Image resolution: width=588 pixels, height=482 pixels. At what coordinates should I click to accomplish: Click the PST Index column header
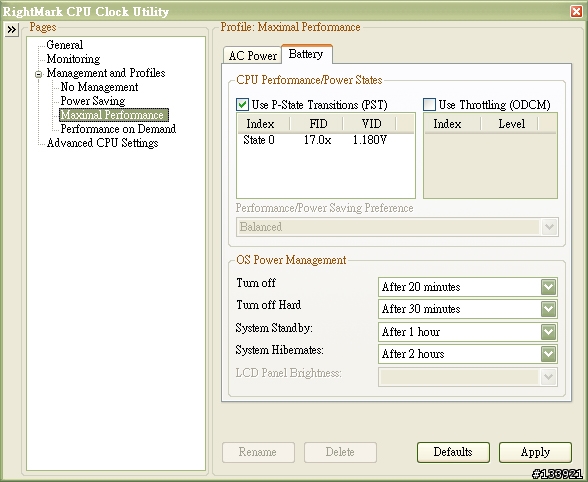pyautogui.click(x=263, y=124)
